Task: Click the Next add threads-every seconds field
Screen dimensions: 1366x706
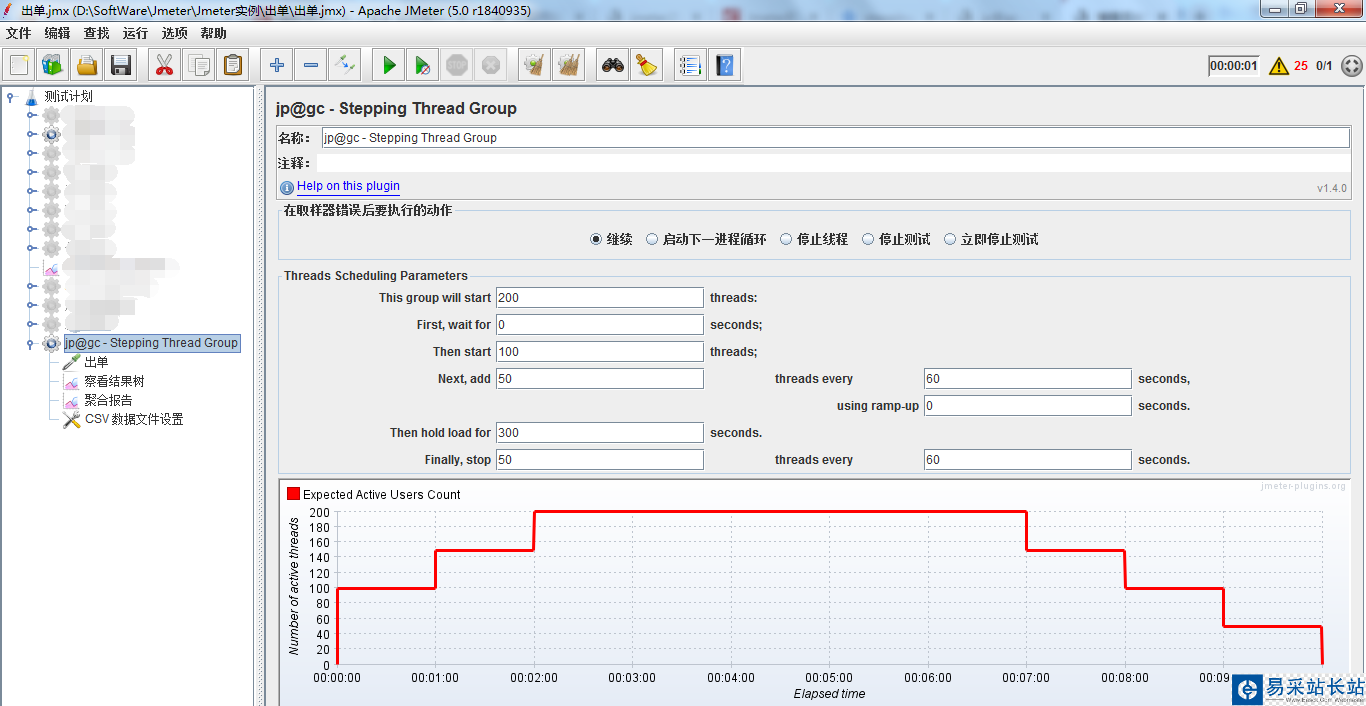Action: coord(1028,379)
